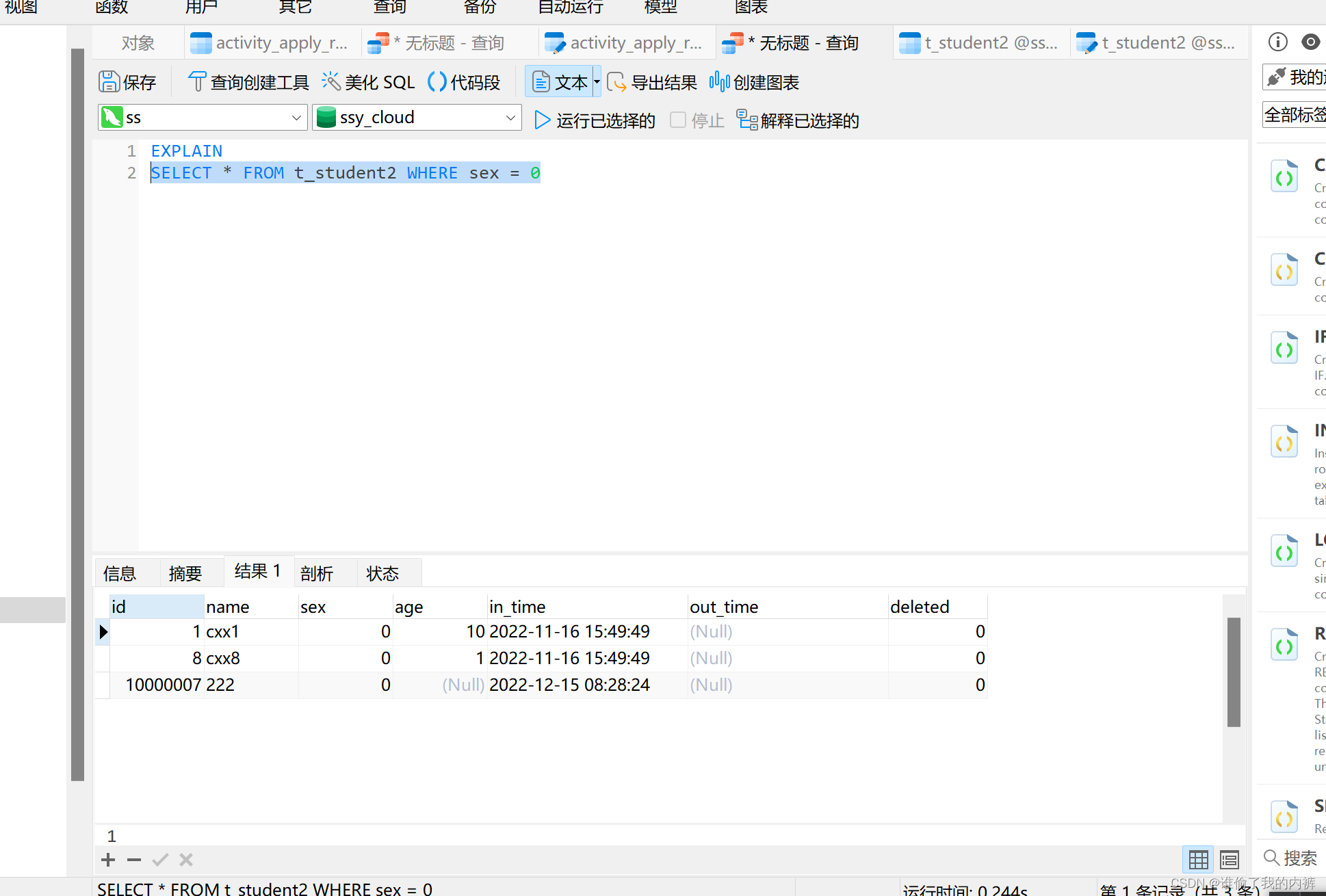The width and height of the screenshot is (1326, 896).
Task: Click the id column header
Action: (x=157, y=607)
